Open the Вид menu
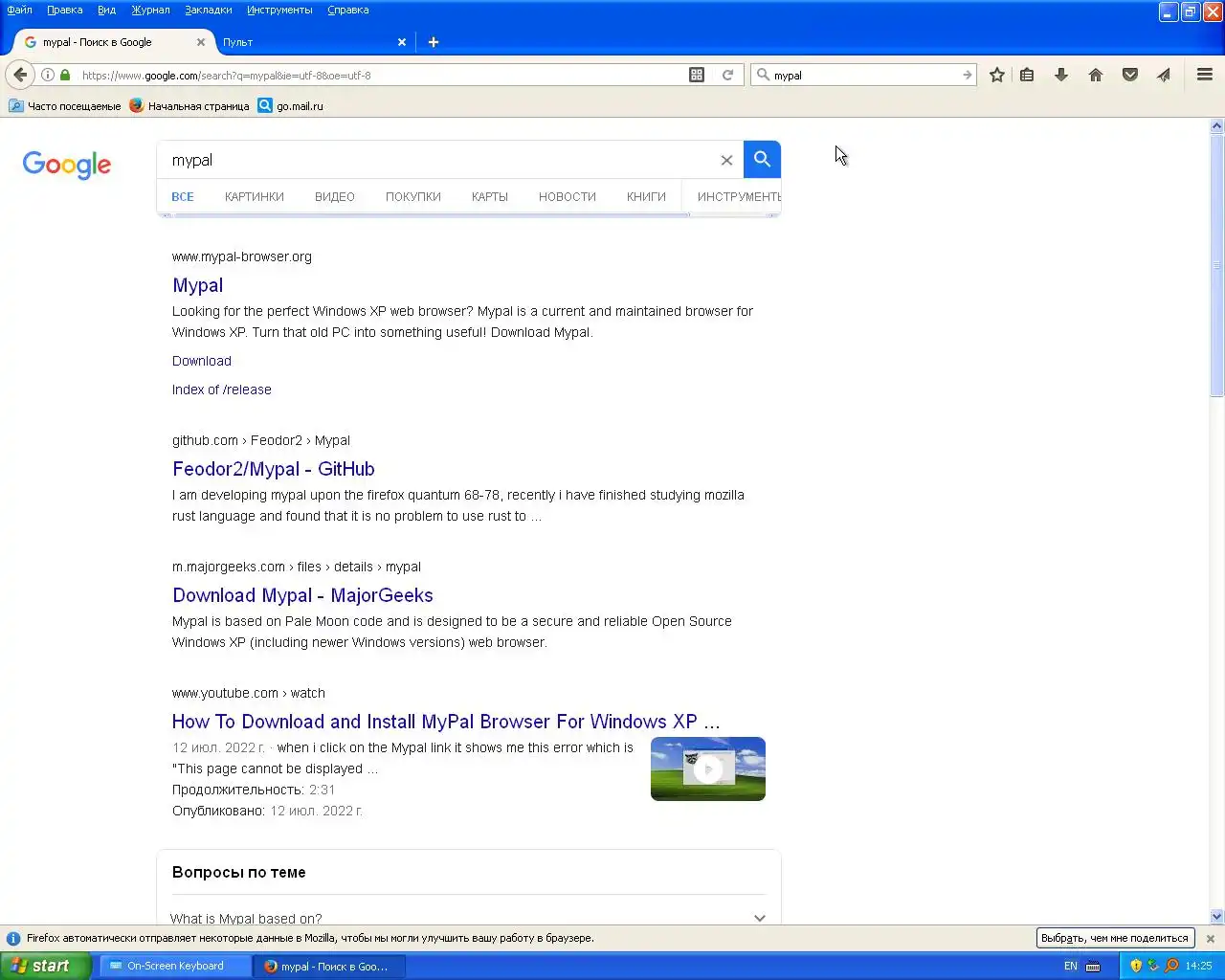Screen dimensions: 1225x980 [106, 10]
